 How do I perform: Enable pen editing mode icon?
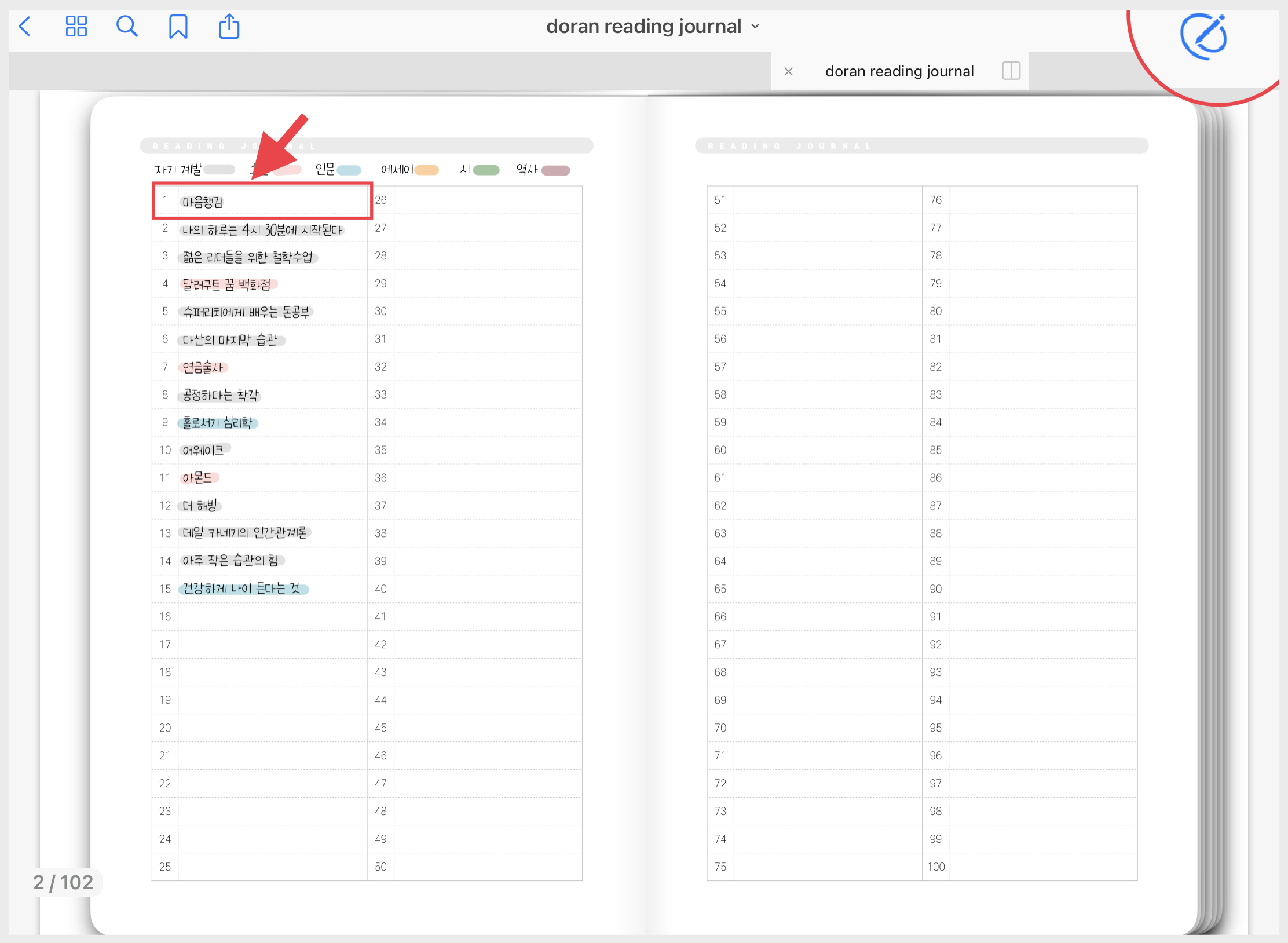(x=1203, y=36)
